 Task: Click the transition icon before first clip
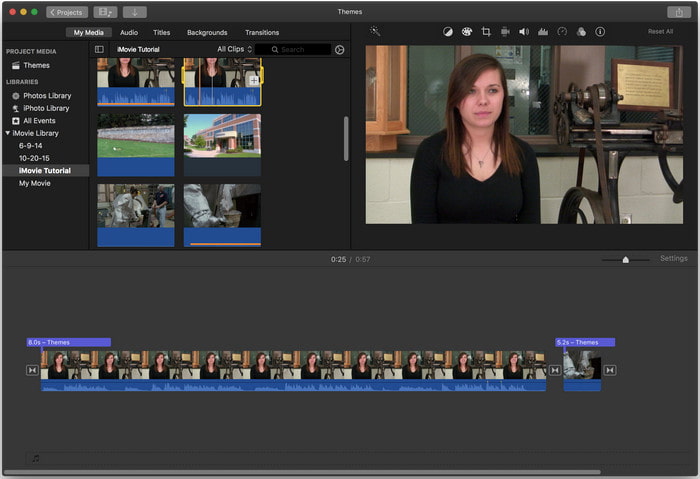(32, 370)
